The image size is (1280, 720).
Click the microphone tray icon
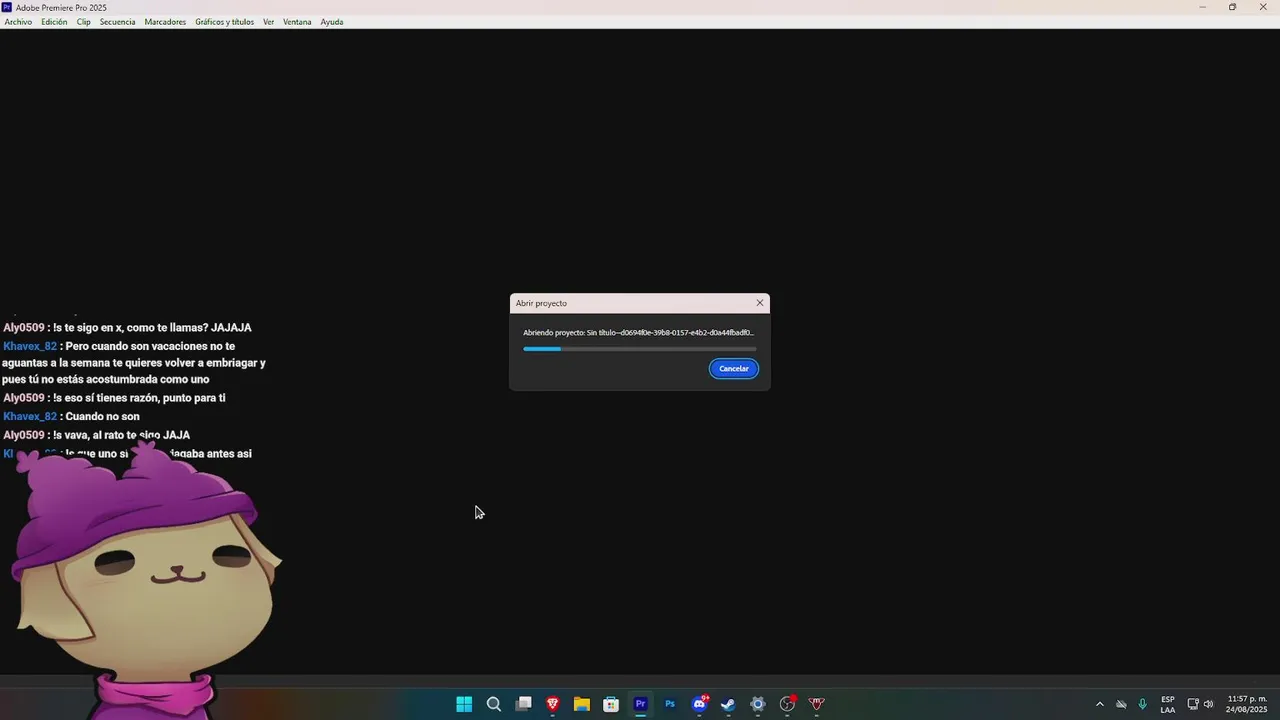click(1143, 704)
